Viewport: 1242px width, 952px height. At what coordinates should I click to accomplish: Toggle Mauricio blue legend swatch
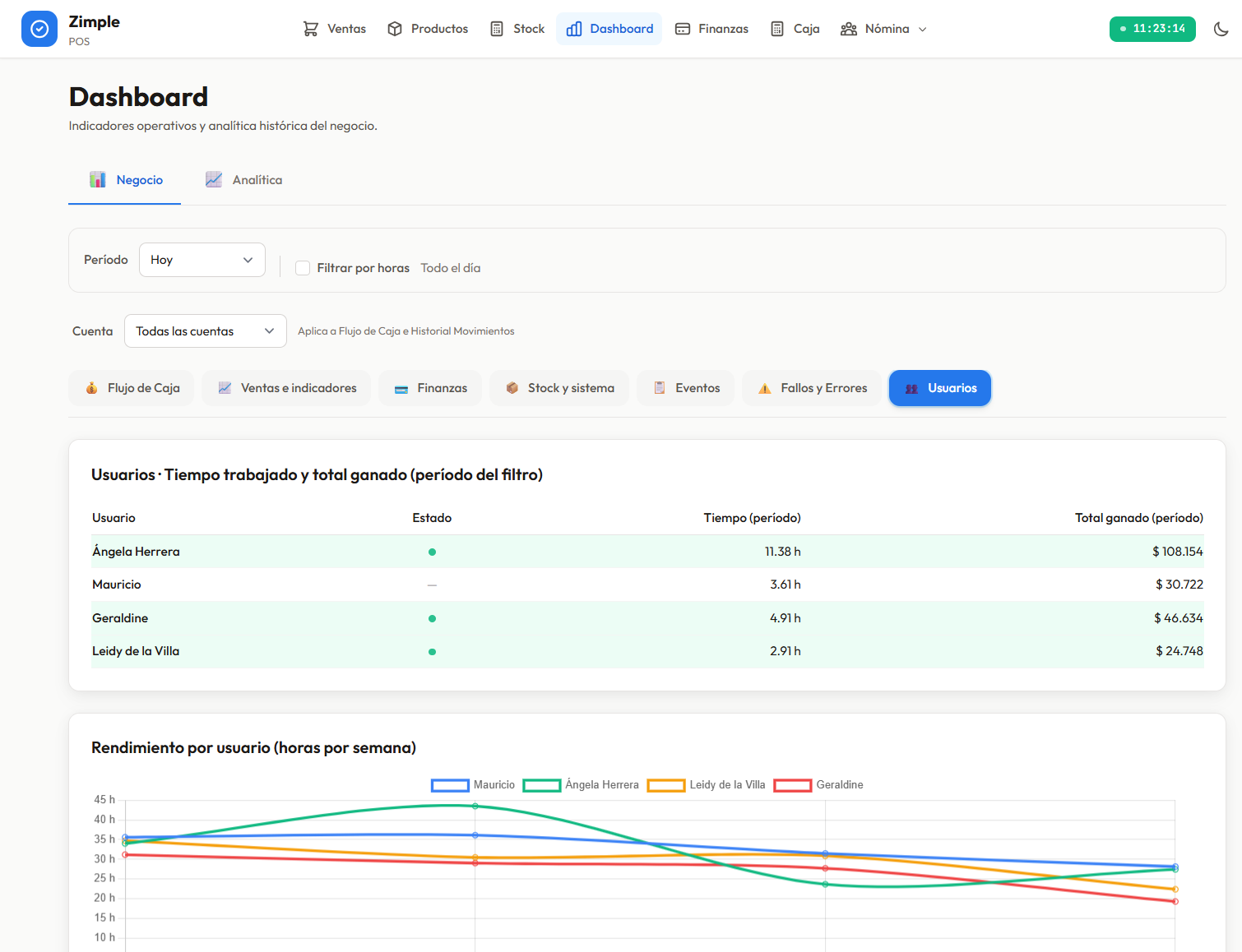[450, 785]
